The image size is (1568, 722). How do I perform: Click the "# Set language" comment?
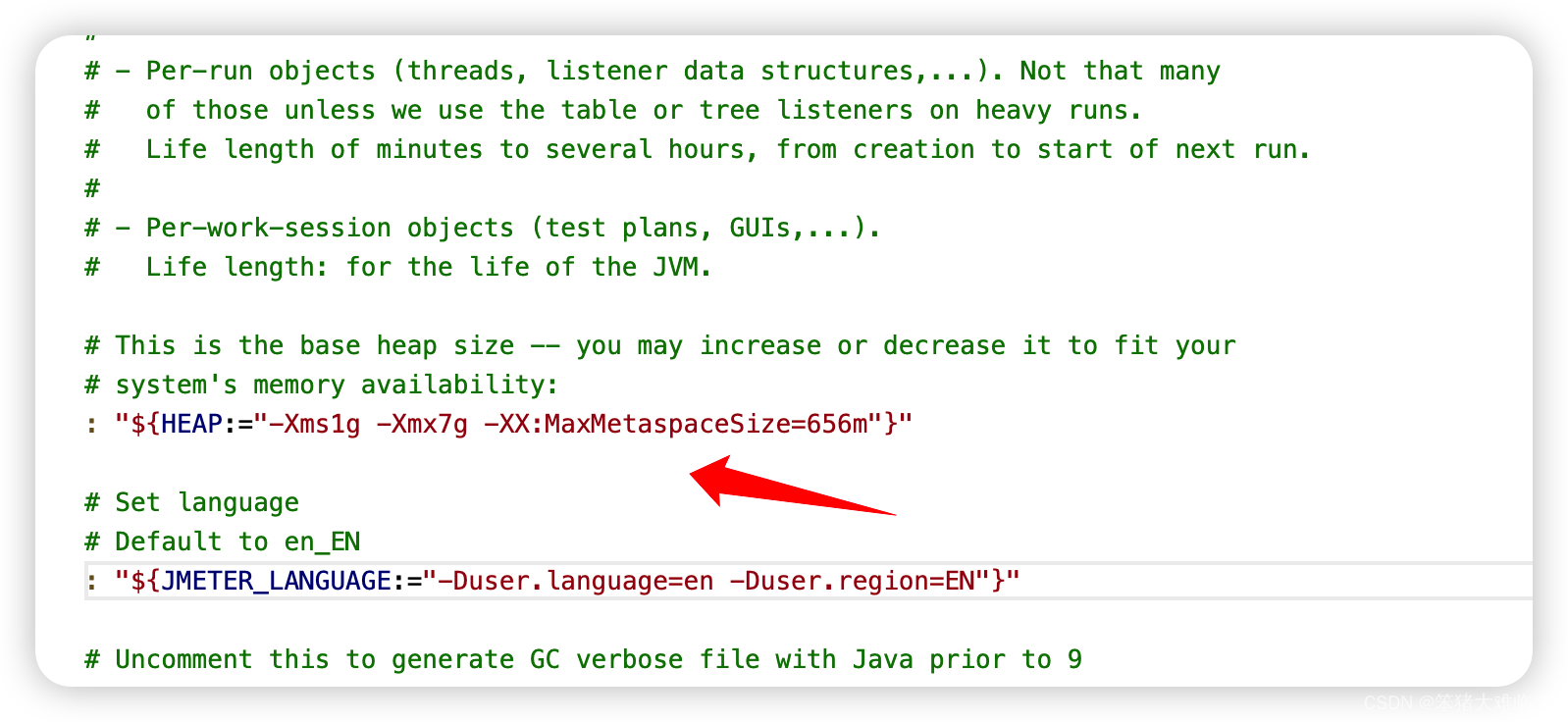[x=191, y=502]
